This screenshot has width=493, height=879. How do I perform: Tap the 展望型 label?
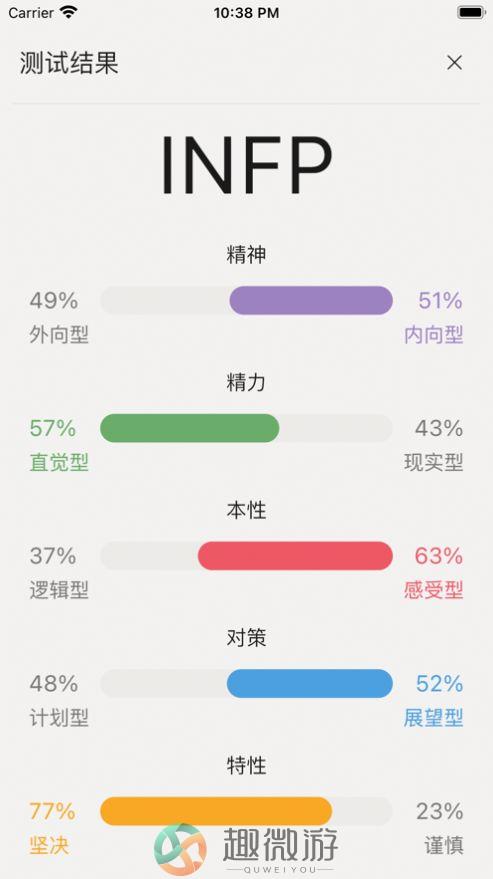tap(434, 718)
